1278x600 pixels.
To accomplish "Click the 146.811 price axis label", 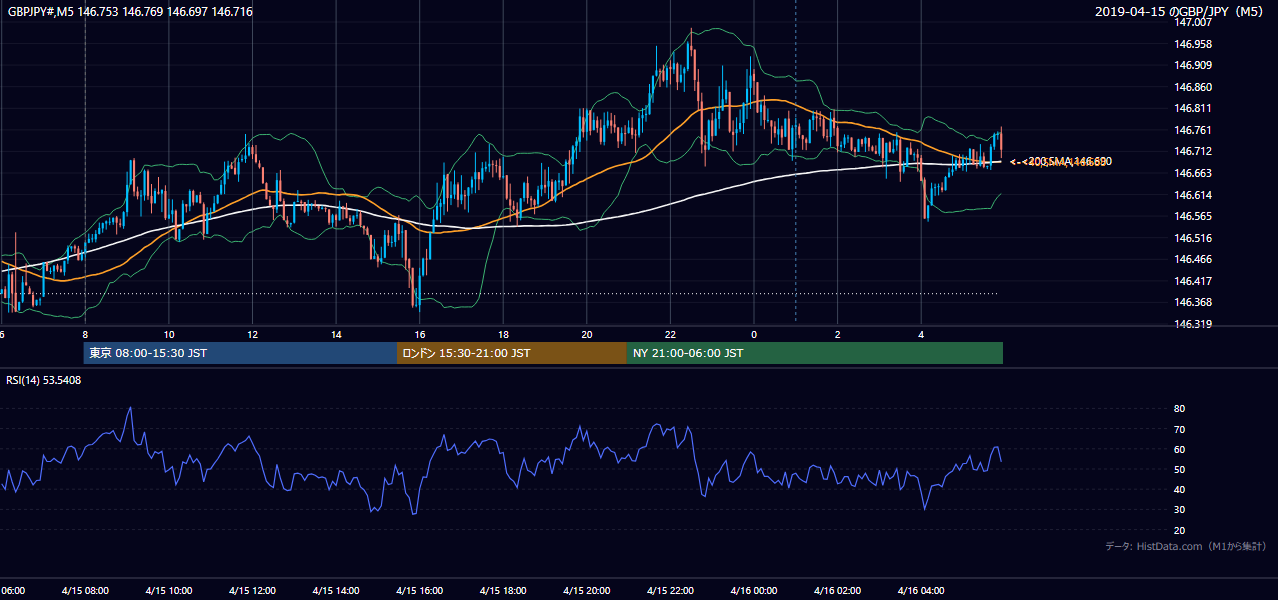I will 1193,108.
